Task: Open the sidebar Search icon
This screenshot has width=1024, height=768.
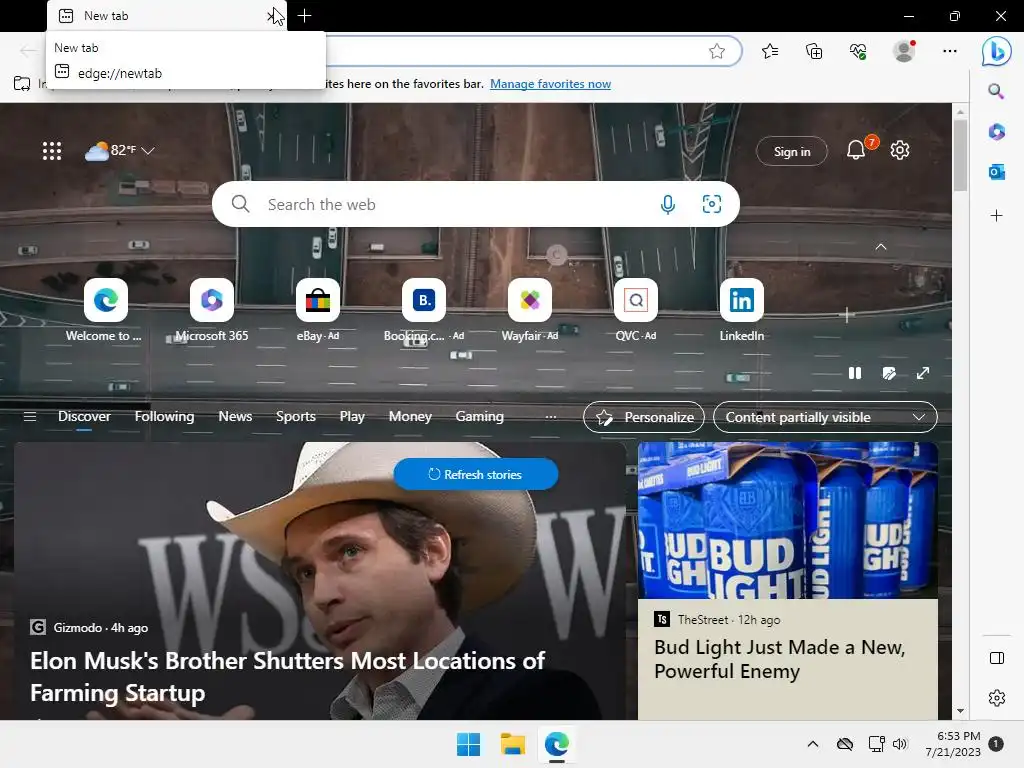Action: click(996, 91)
